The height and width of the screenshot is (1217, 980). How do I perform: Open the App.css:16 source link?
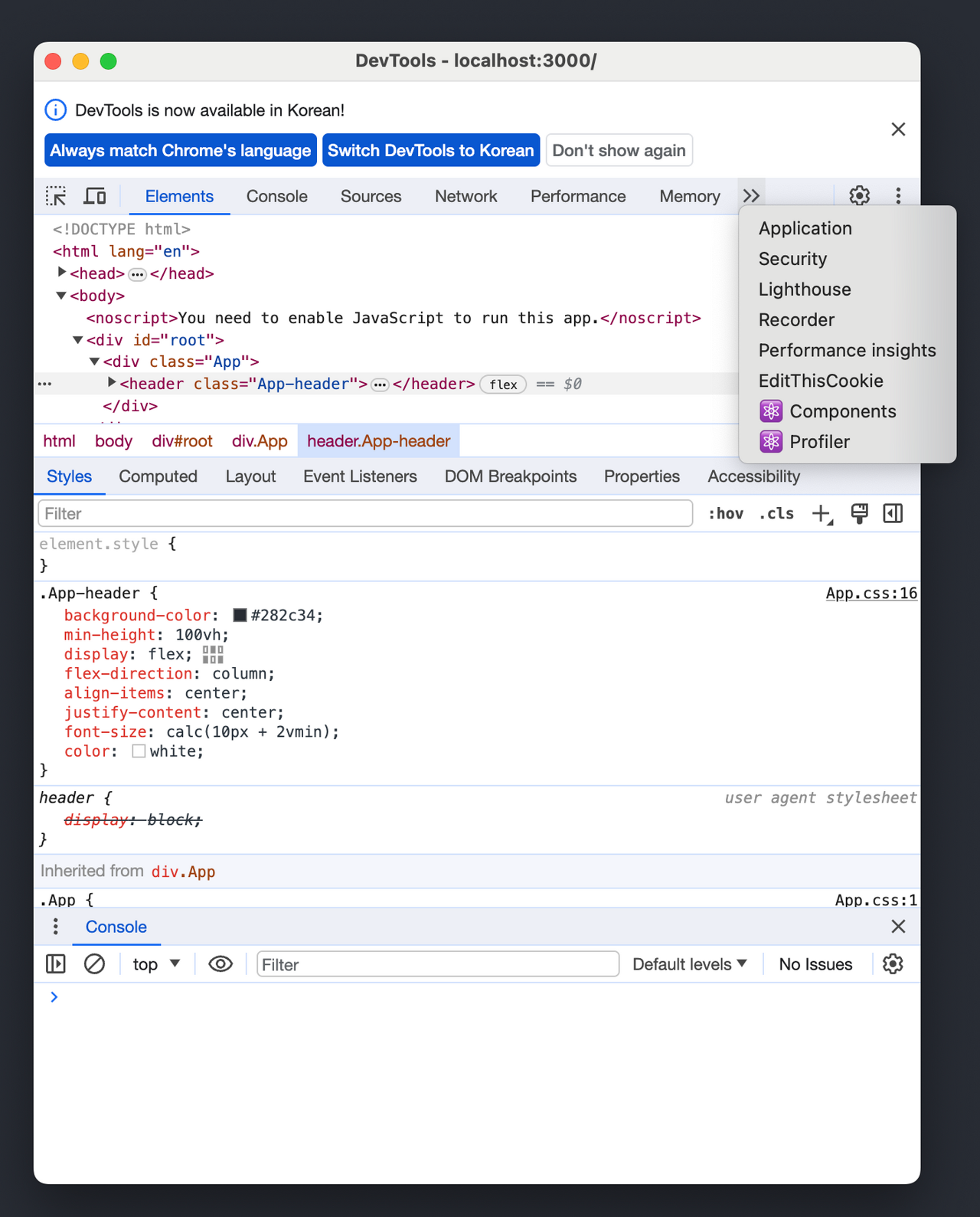pos(871,594)
